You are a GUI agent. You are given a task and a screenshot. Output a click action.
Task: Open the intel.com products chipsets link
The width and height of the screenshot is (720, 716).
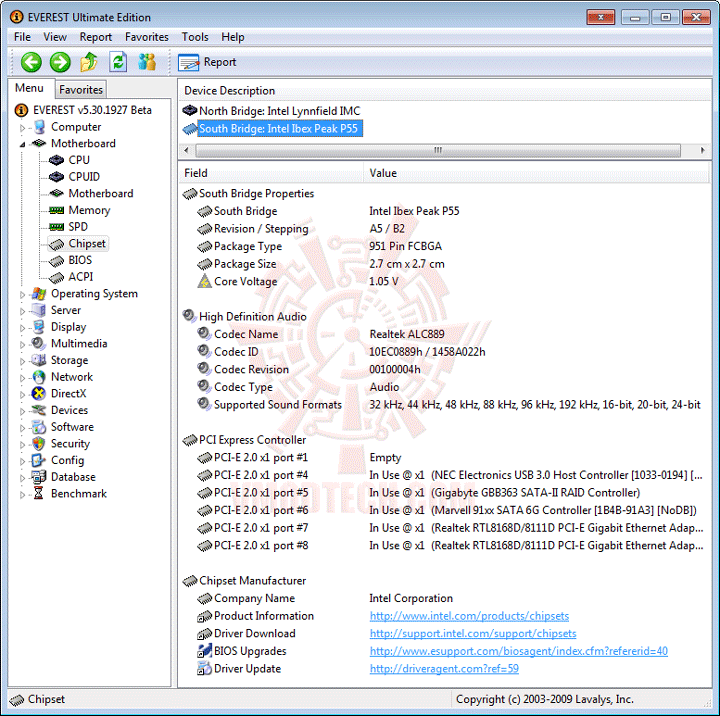click(469, 616)
